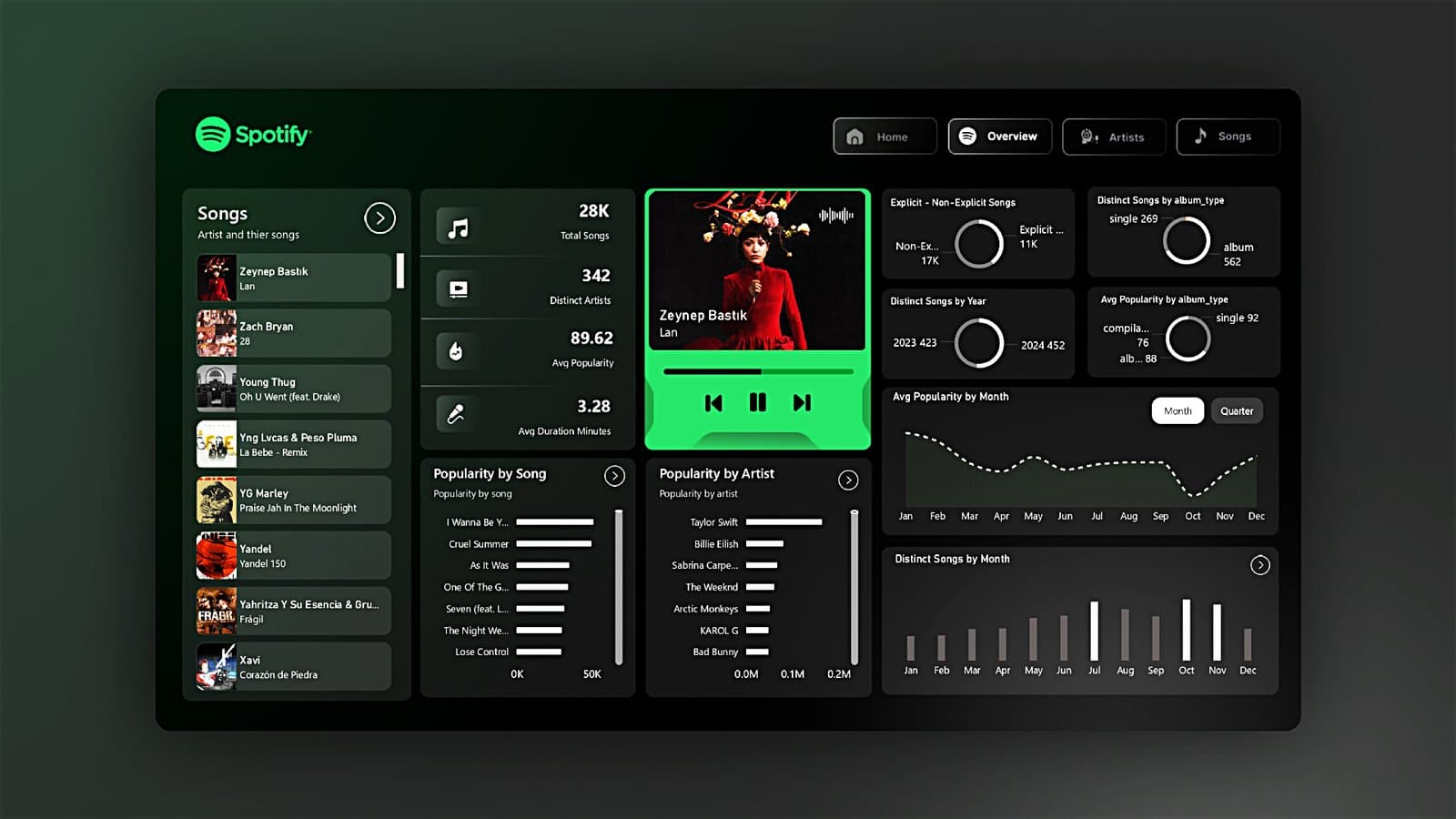
Task: Pause the current song
Action: [x=757, y=402]
